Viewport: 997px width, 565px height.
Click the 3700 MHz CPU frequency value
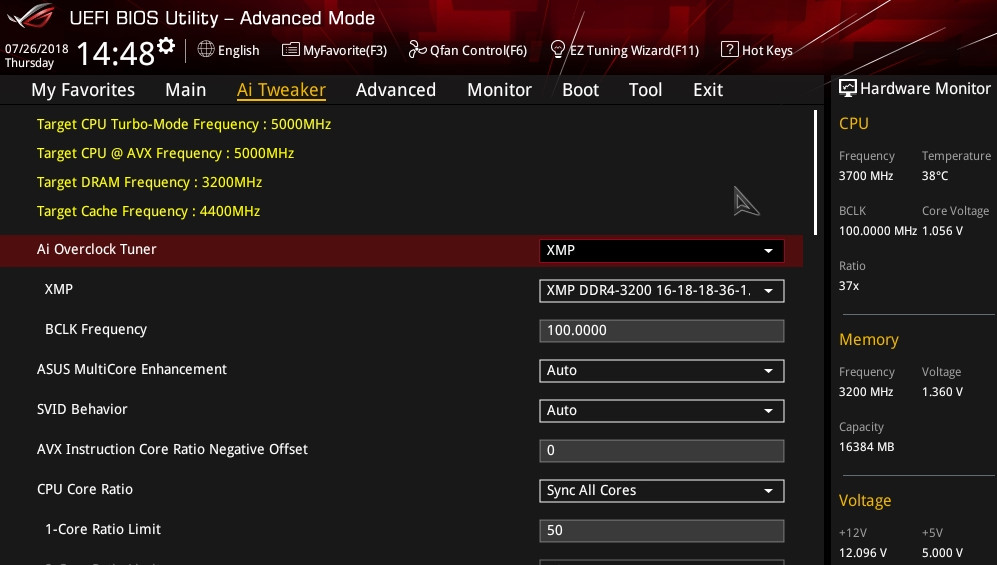[x=866, y=176]
